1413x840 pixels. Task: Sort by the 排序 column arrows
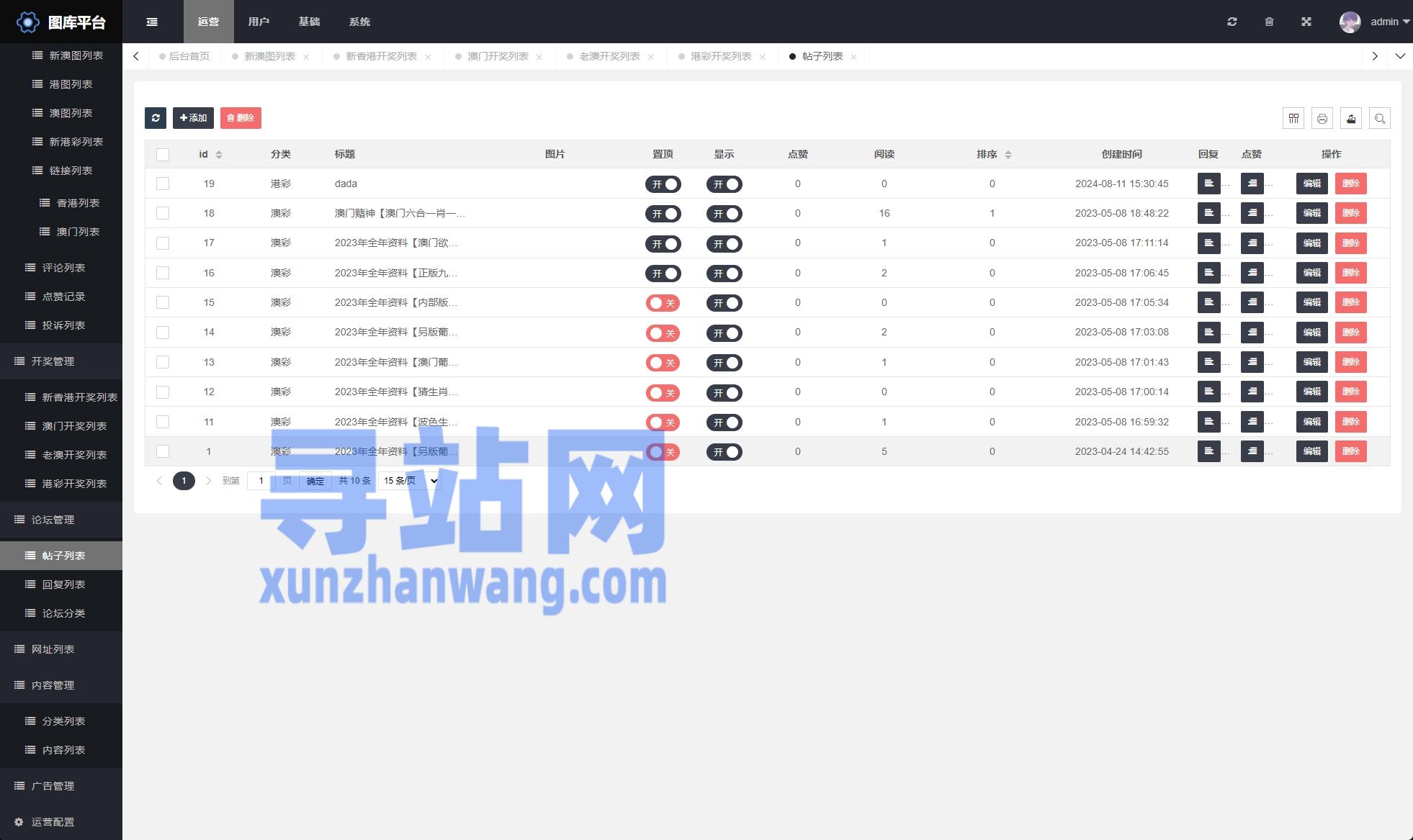[1008, 155]
